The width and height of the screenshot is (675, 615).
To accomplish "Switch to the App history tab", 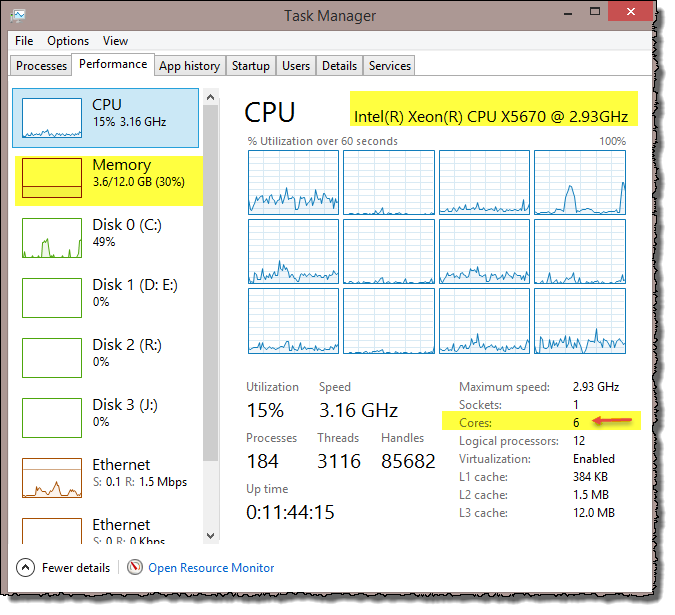I will point(189,66).
